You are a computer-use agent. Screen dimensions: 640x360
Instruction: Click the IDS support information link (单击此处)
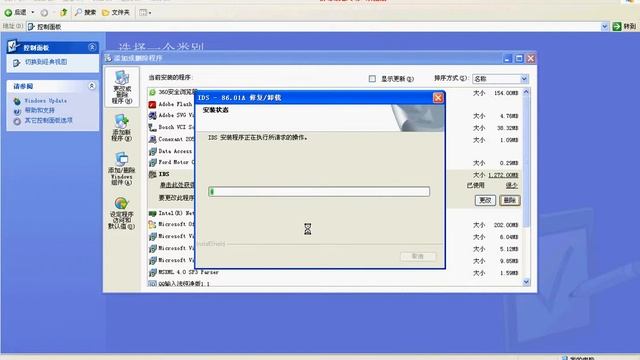pyautogui.click(x=177, y=185)
